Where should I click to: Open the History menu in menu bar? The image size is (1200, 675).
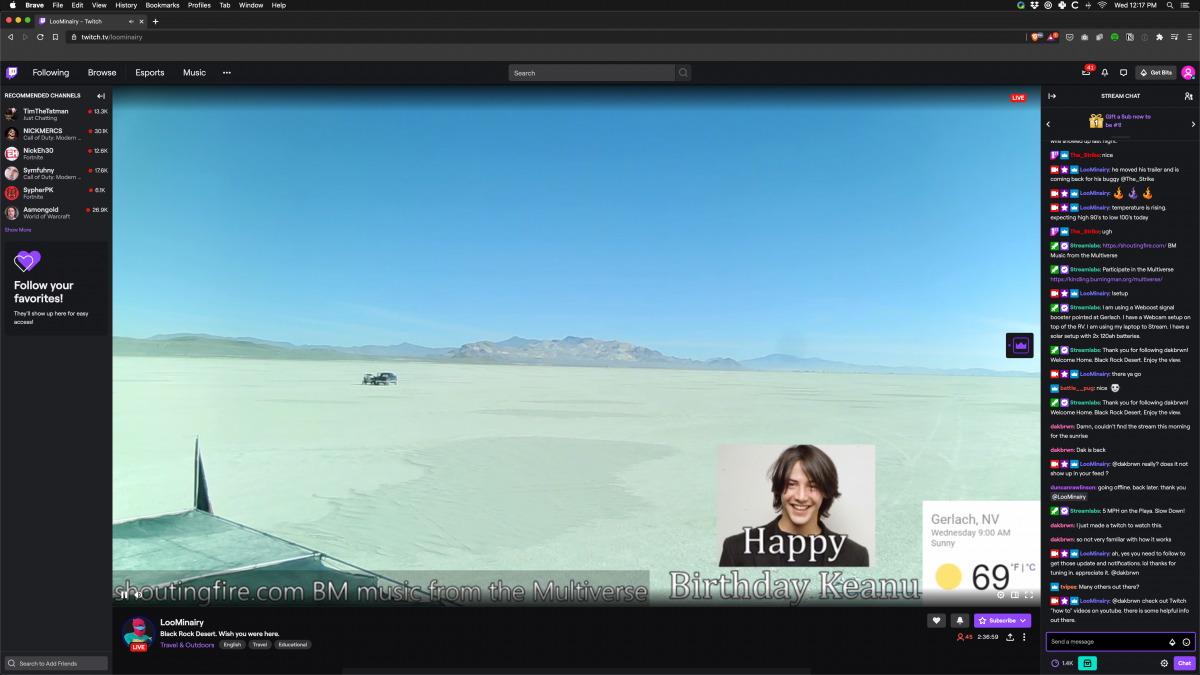(x=126, y=5)
